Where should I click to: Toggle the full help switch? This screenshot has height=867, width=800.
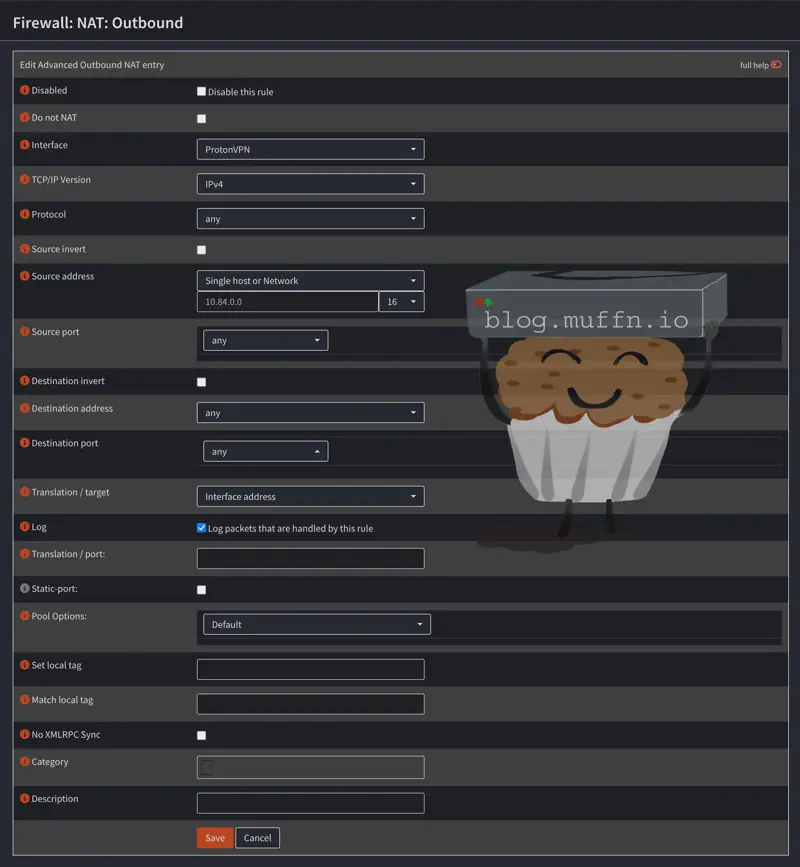(x=776, y=65)
